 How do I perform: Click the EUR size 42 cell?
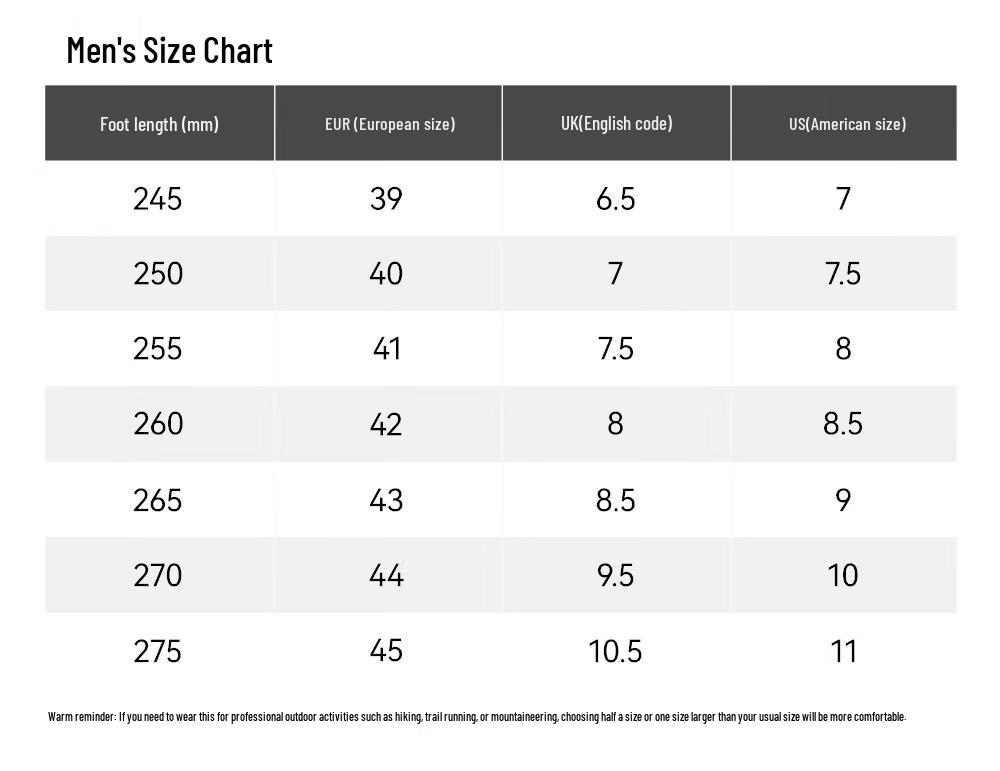388,424
